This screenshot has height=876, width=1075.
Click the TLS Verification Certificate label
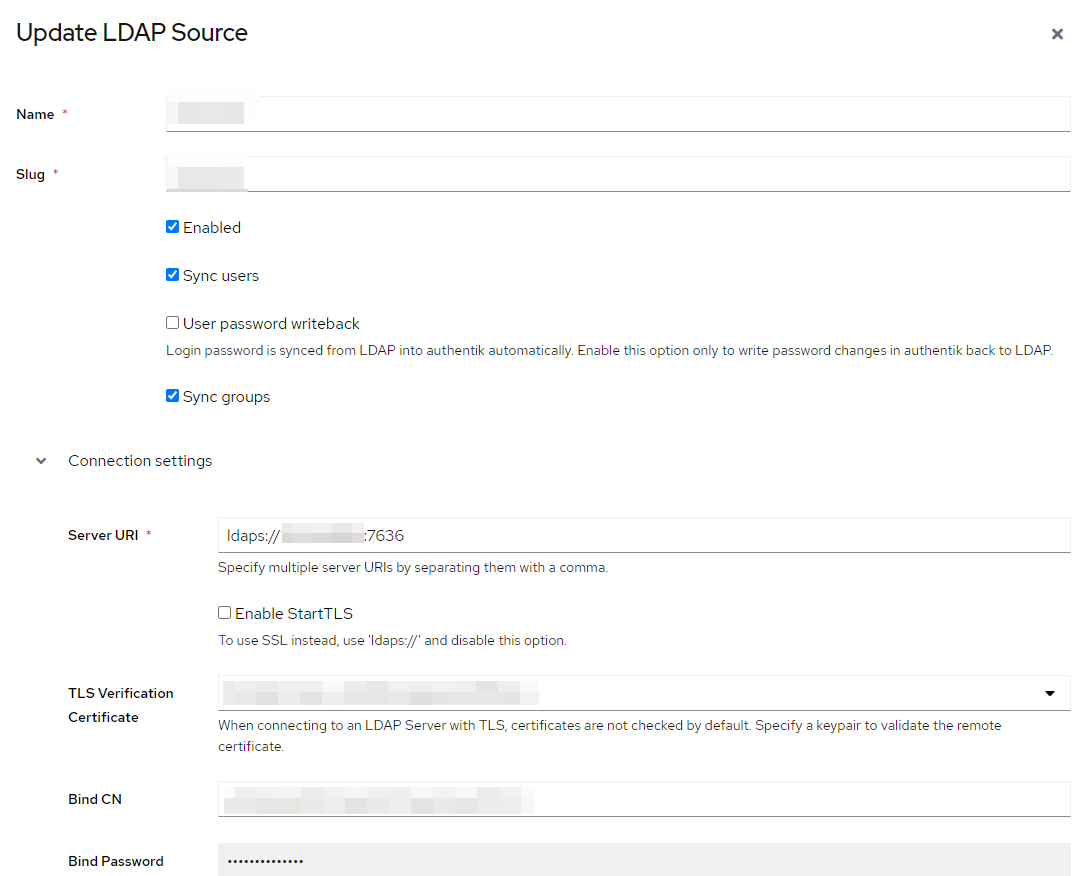(120, 704)
